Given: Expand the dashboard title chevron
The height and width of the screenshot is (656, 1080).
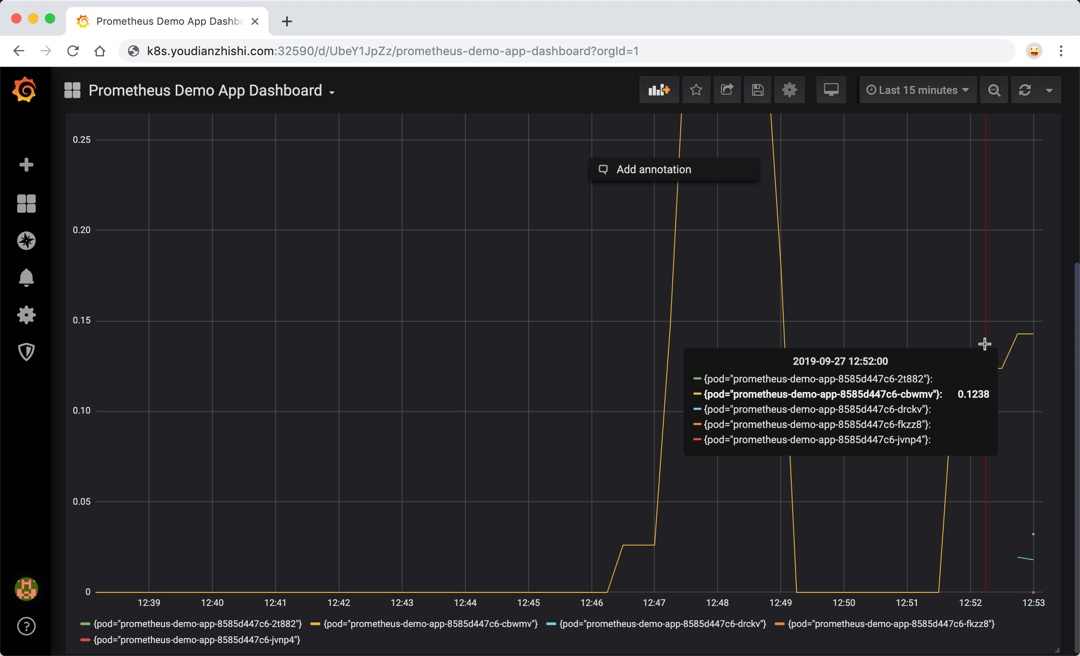Looking at the screenshot, I should [330, 90].
